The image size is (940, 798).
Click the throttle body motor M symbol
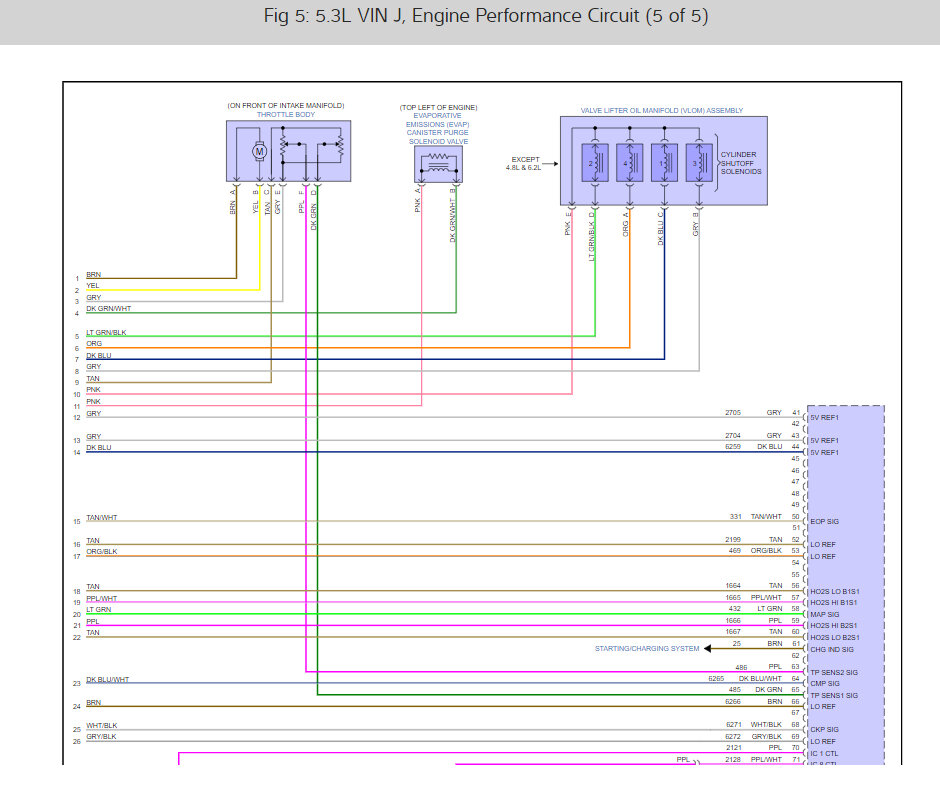pos(259,152)
